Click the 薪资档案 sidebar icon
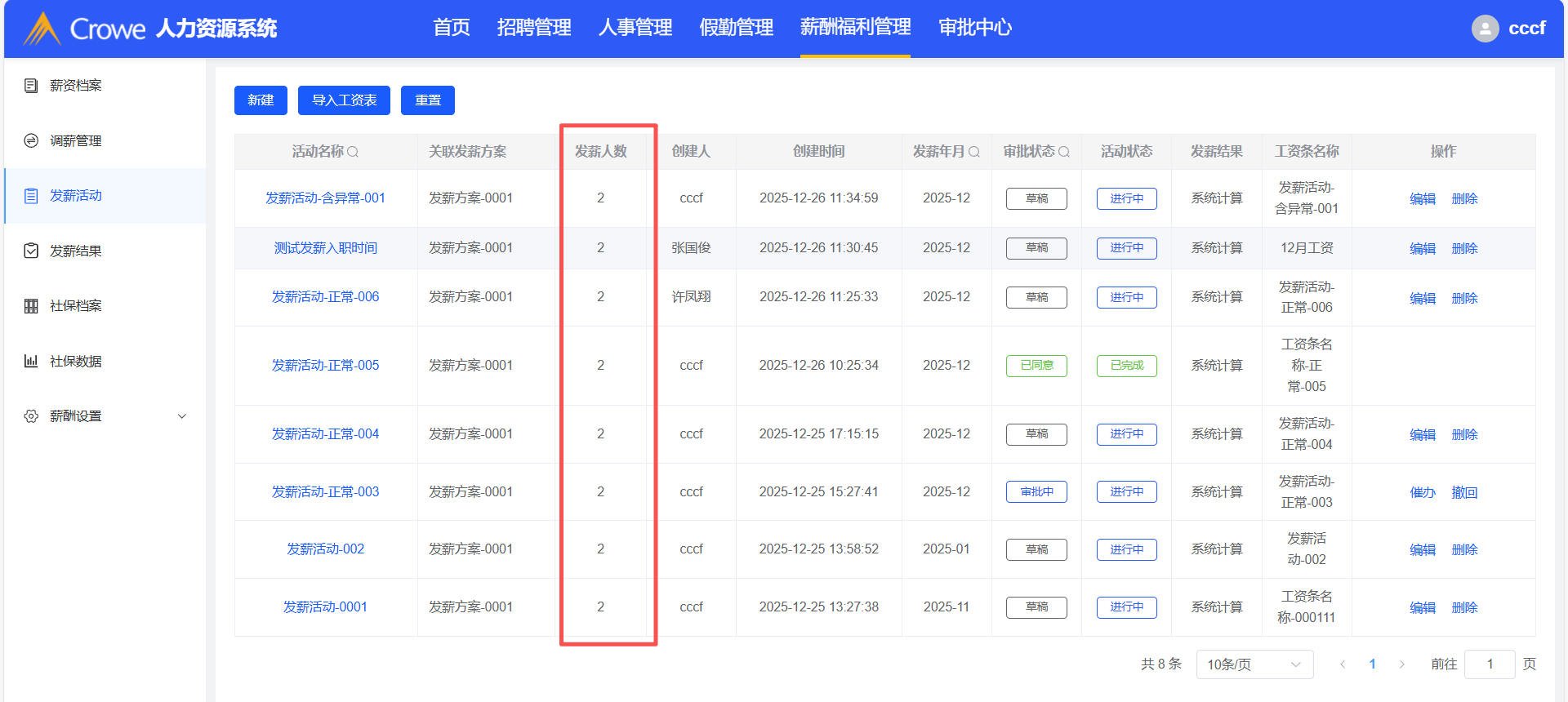Viewport: 1568px width, 702px height. (x=31, y=86)
